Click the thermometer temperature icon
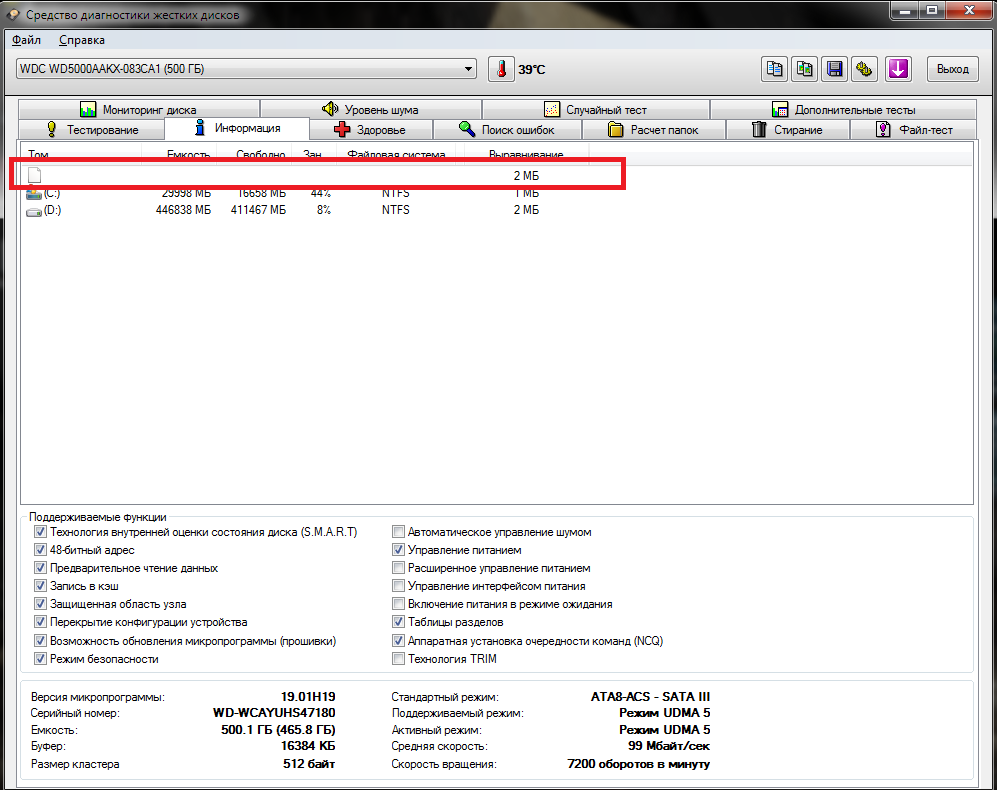Screen dimensions: 997x790 point(501,69)
